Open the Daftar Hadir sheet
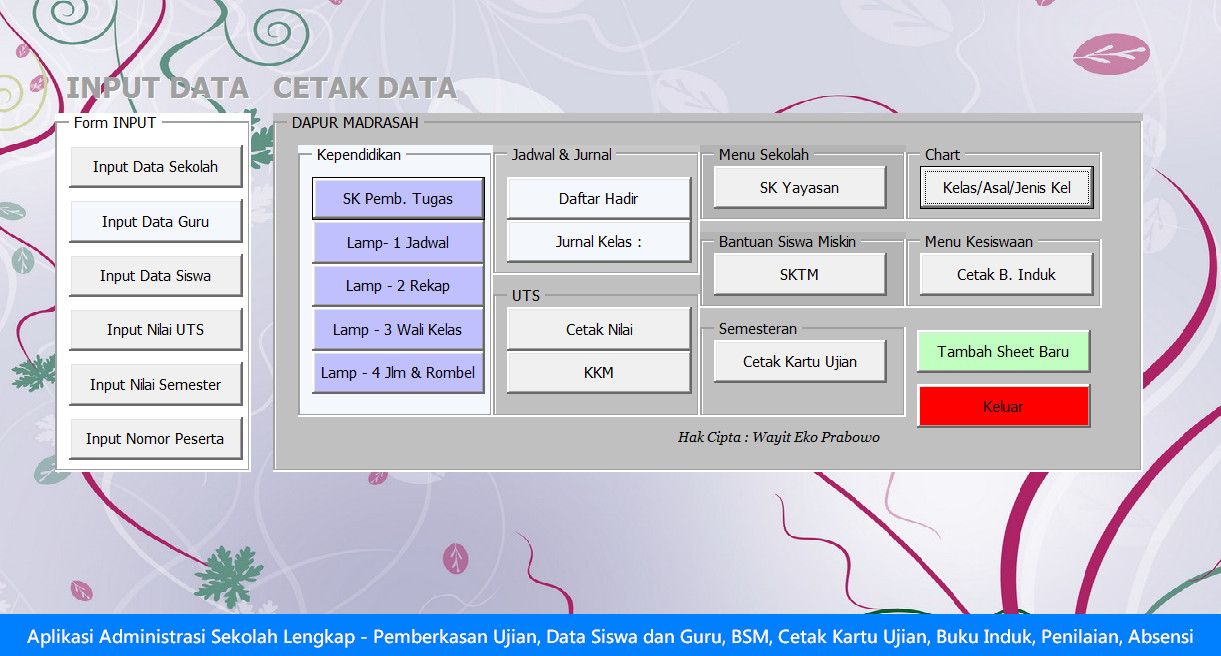 [599, 199]
